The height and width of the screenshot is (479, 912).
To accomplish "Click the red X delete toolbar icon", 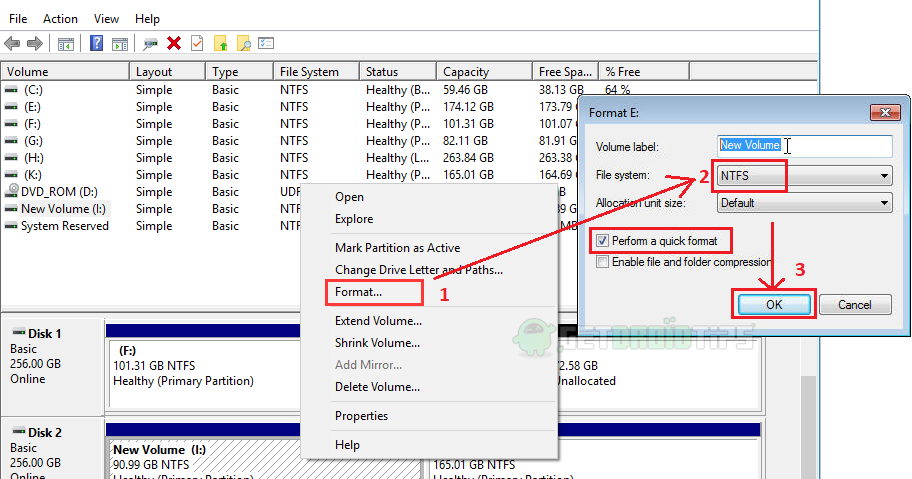I will click(173, 43).
